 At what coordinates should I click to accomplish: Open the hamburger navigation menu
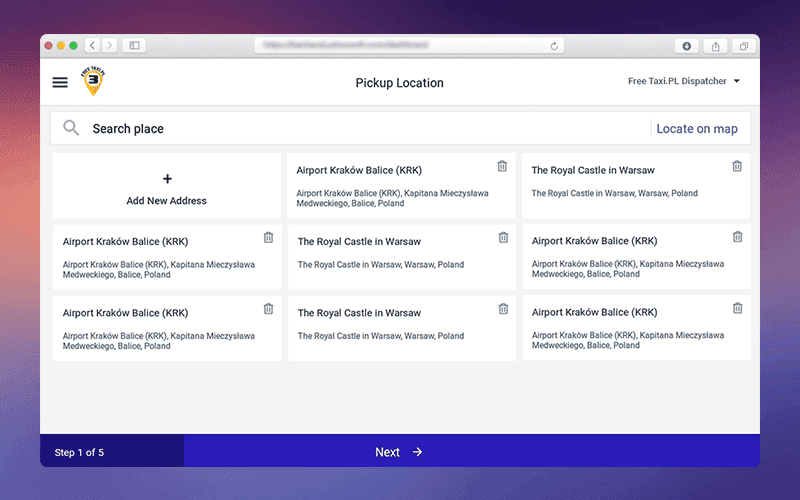click(60, 83)
